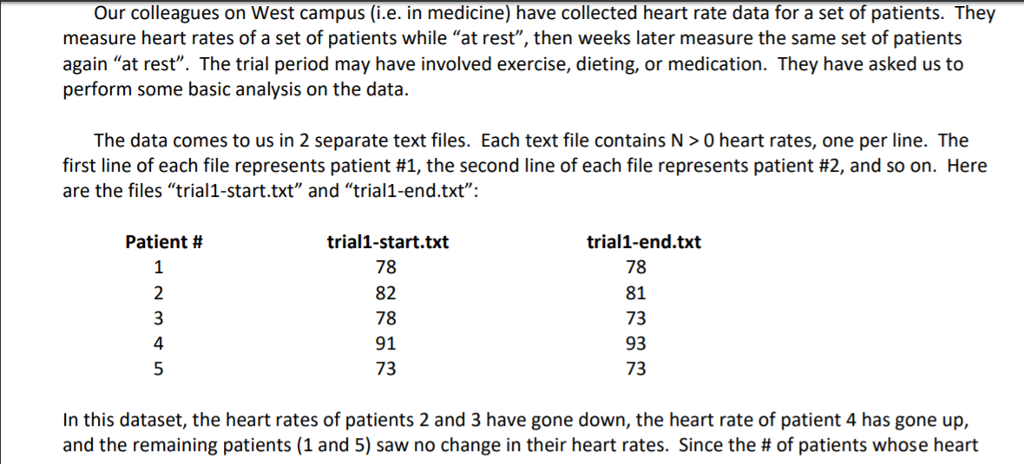
Task: Click patient number 3 in the table
Action: click(x=158, y=318)
